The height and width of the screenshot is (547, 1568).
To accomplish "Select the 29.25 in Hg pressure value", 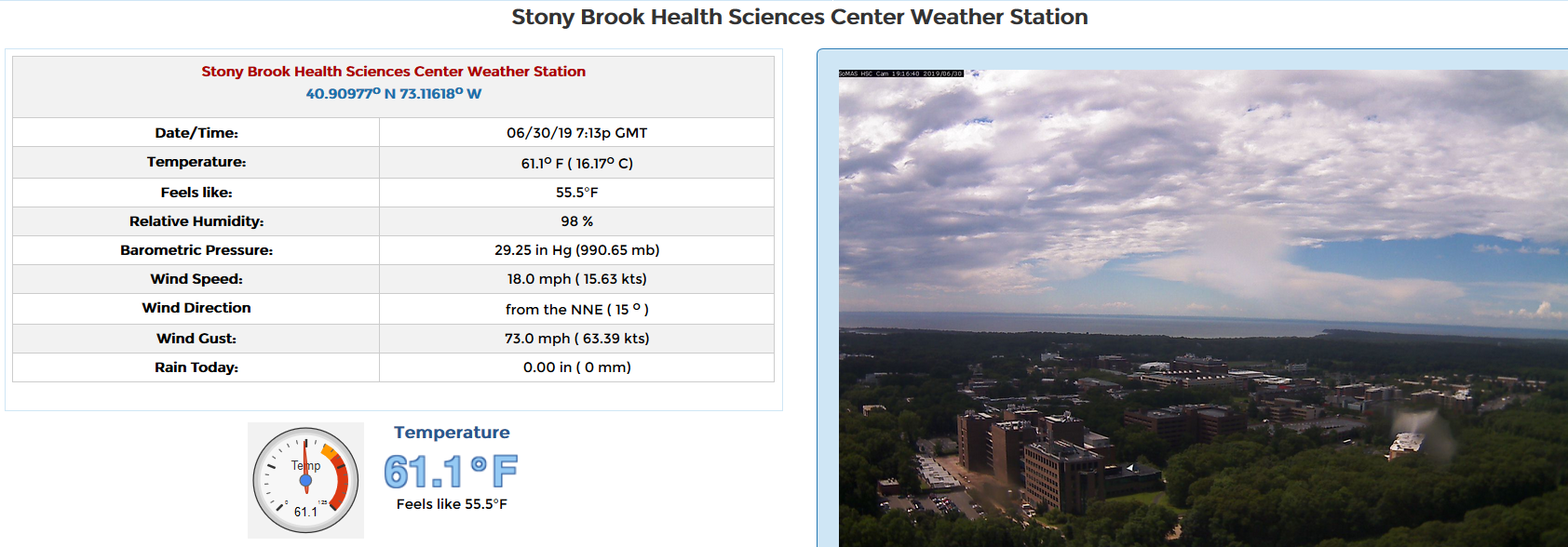I will click(x=576, y=250).
